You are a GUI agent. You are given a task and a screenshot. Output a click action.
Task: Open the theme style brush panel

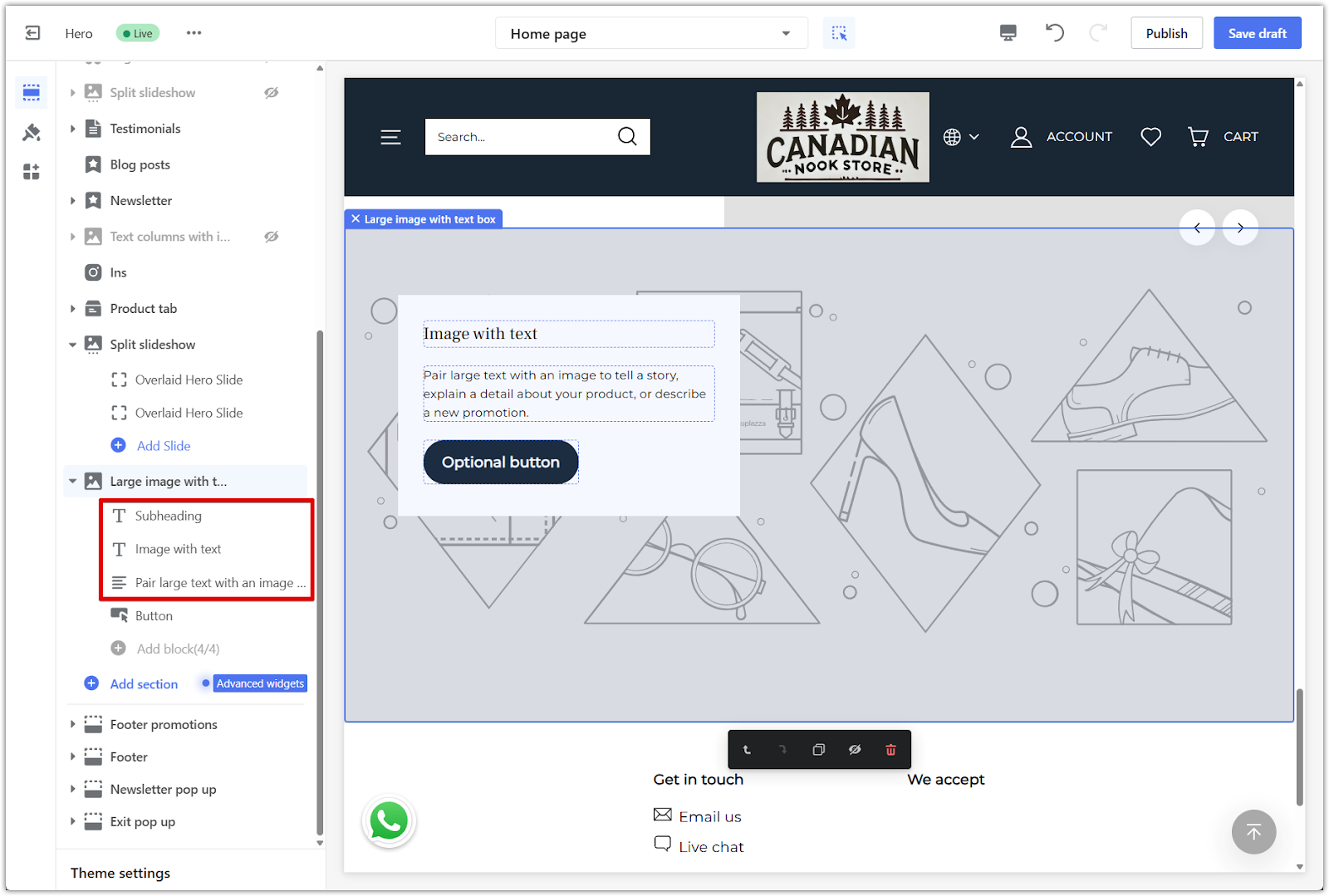(32, 132)
